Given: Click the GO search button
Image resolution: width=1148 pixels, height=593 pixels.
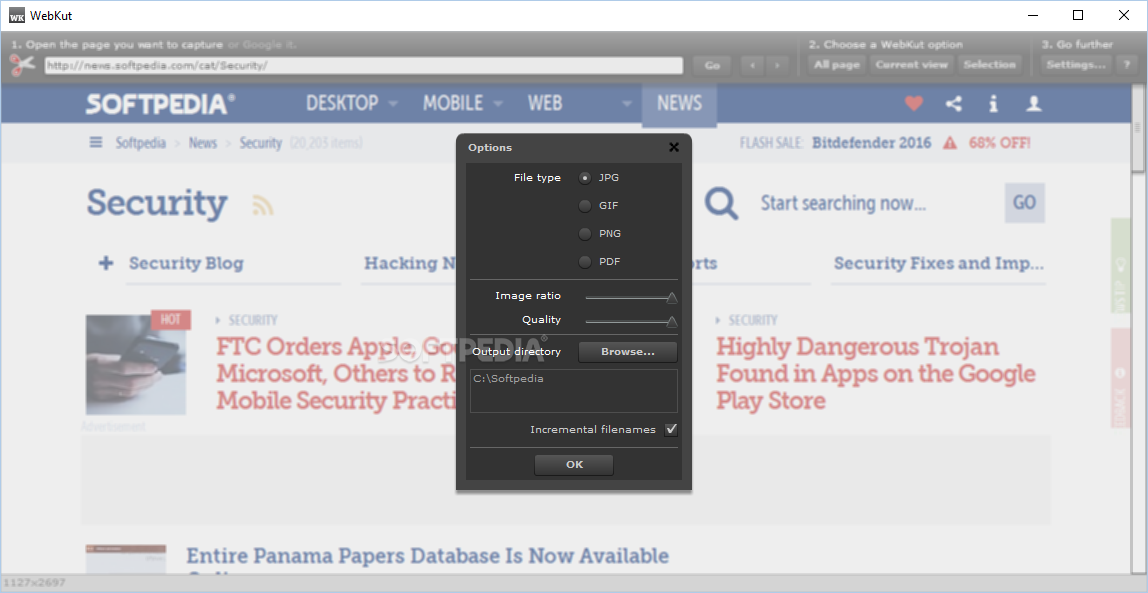Looking at the screenshot, I should [1024, 202].
